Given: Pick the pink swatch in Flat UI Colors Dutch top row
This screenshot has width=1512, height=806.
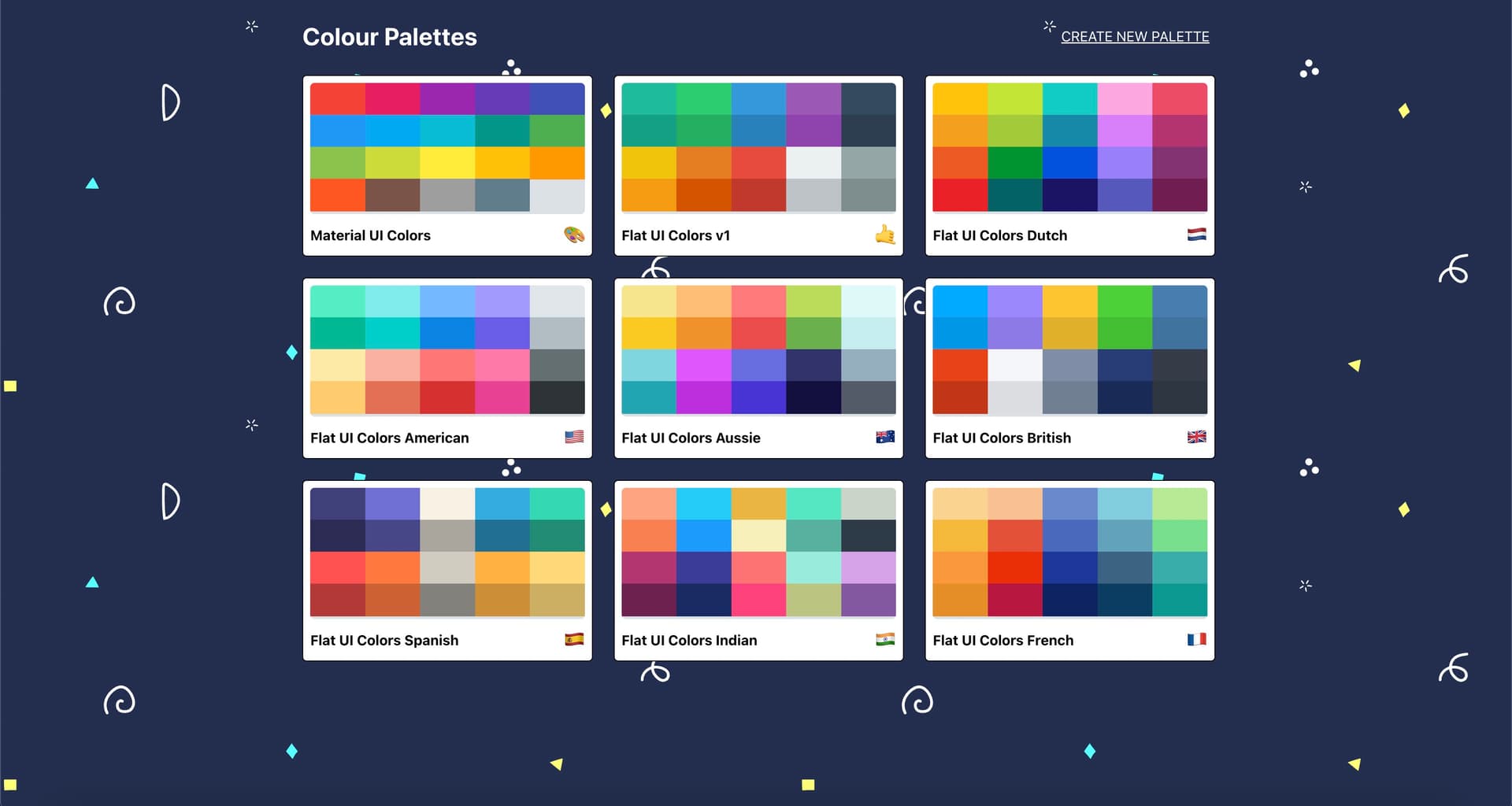Looking at the screenshot, I should tap(1125, 99).
